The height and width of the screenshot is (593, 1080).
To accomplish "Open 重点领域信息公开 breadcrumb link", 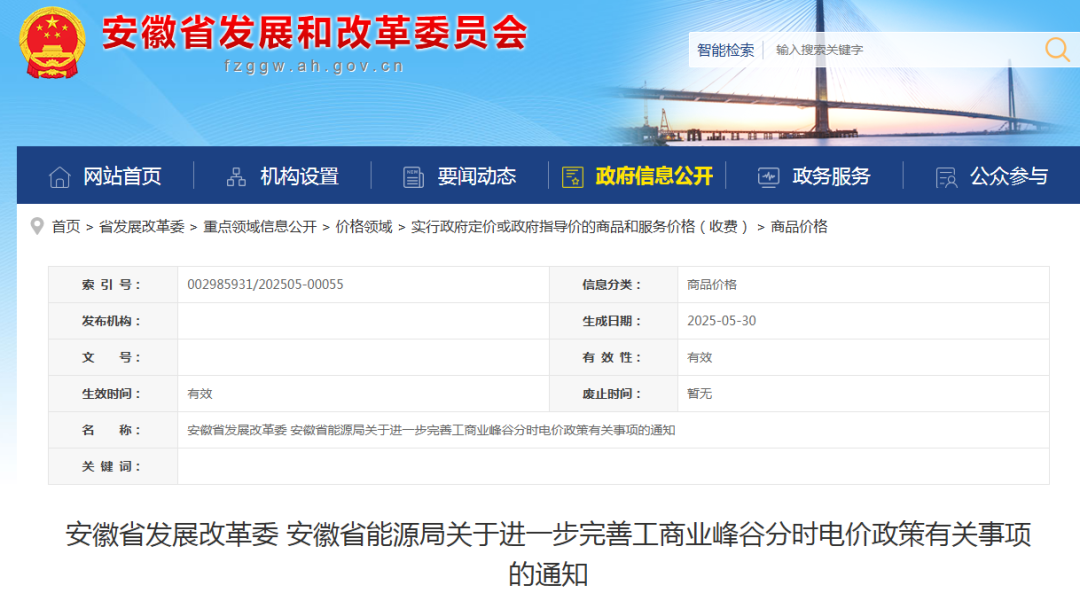I will coord(260,227).
